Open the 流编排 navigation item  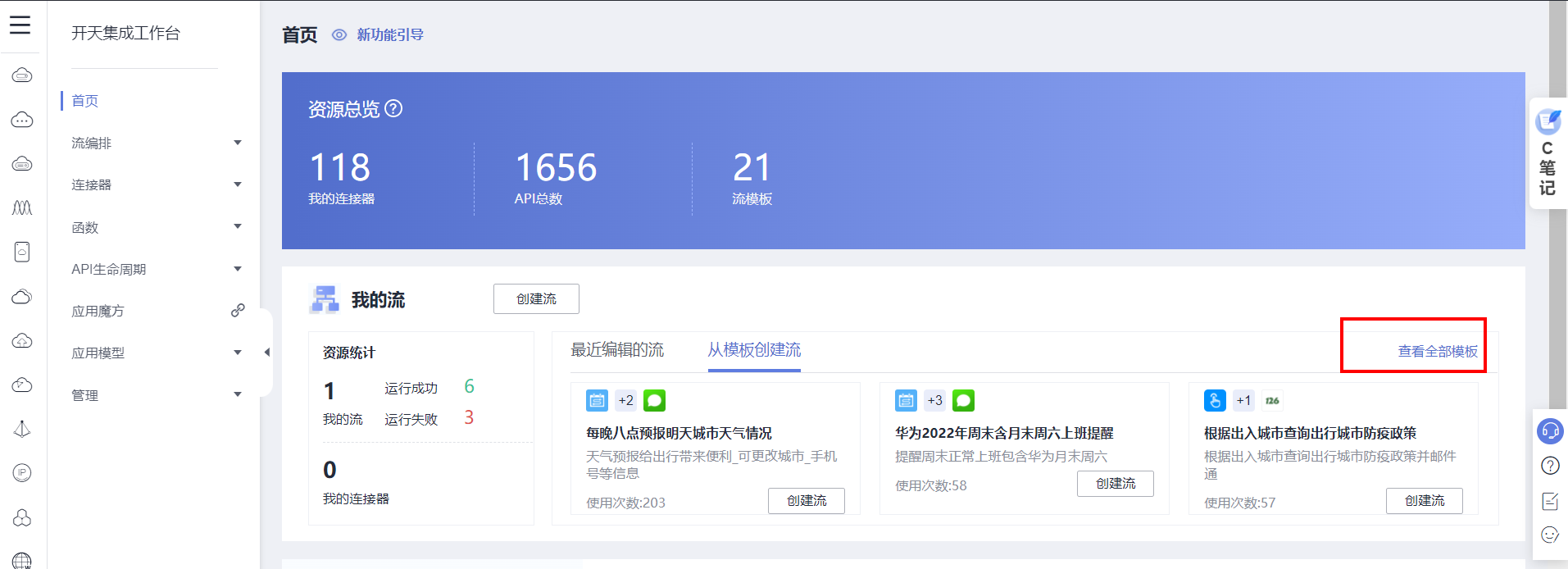click(92, 143)
